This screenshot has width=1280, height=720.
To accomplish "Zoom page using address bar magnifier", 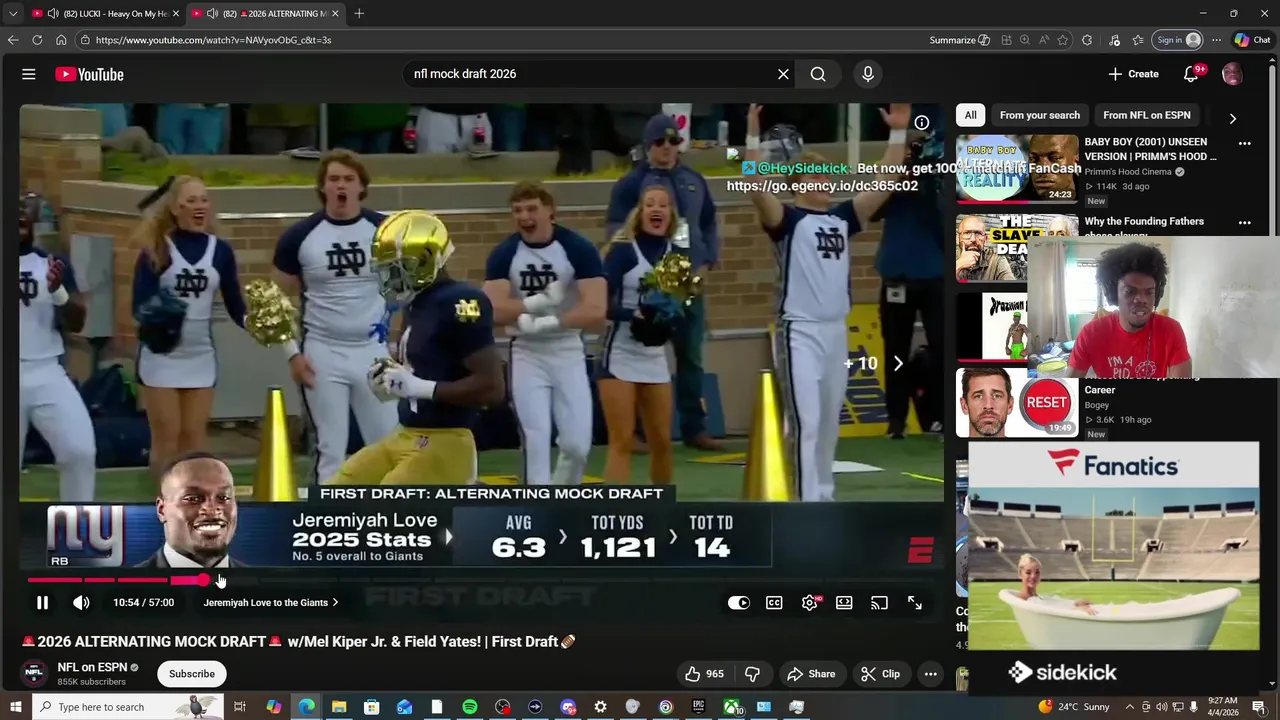I will [1025, 40].
